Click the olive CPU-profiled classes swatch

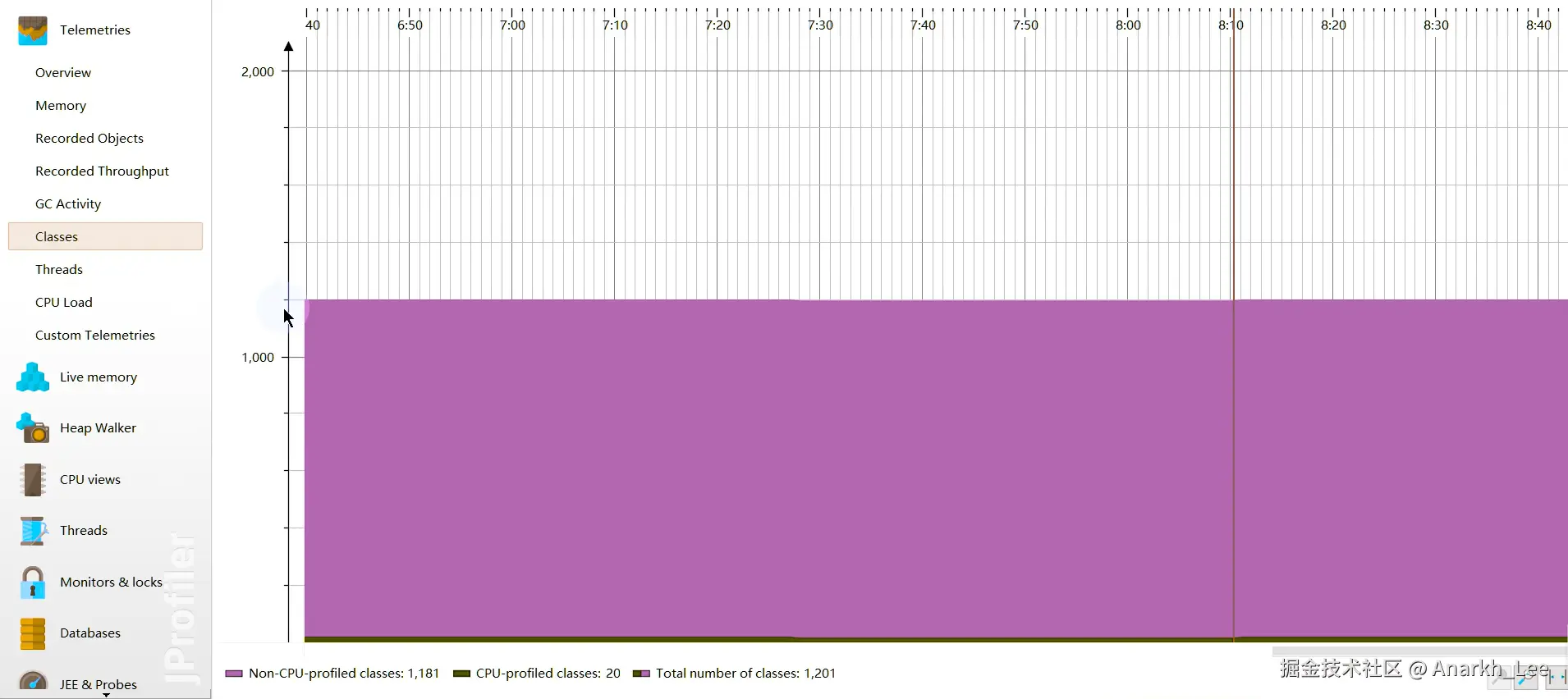point(461,674)
